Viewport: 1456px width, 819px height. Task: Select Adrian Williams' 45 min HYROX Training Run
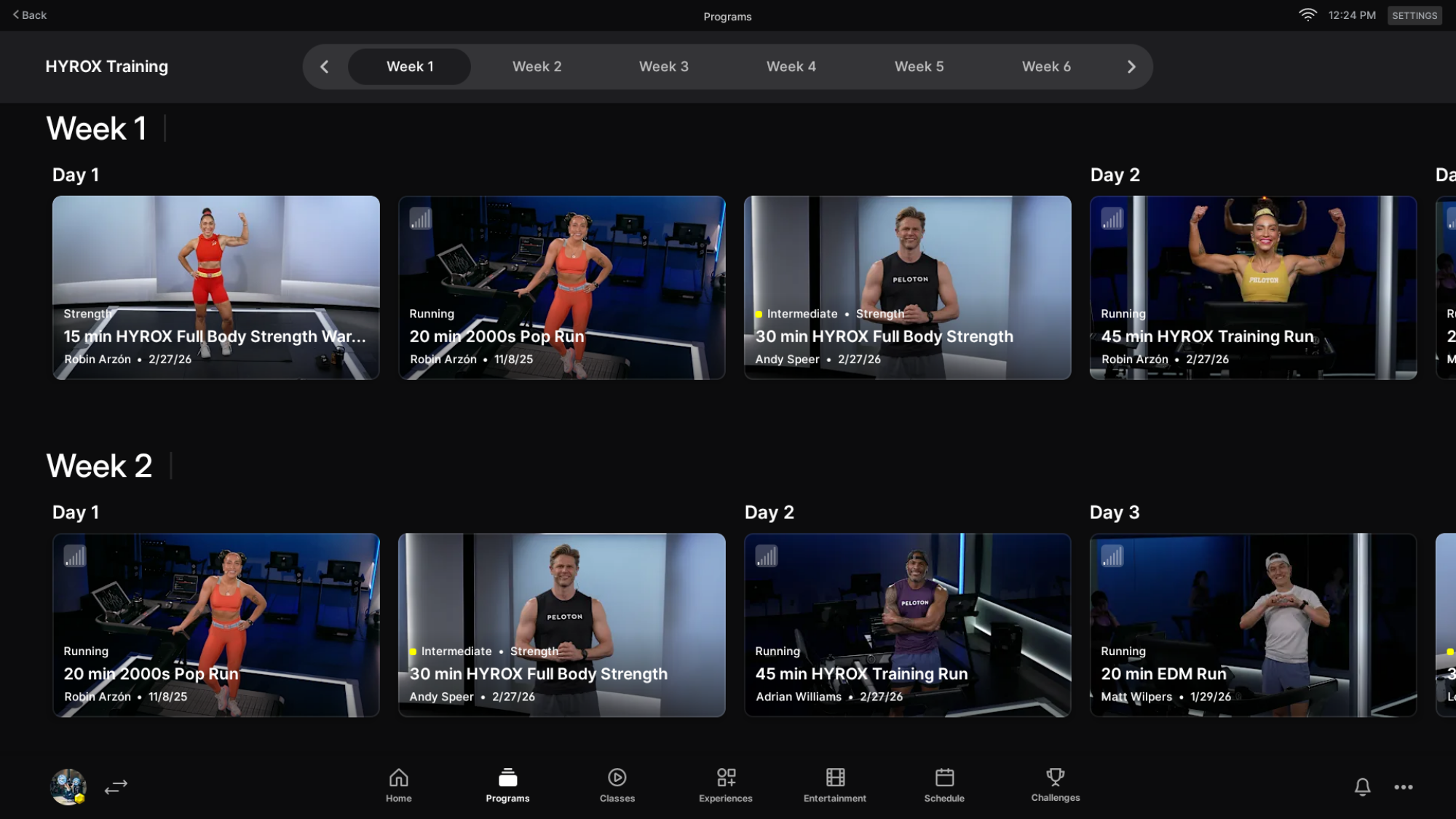tap(907, 625)
